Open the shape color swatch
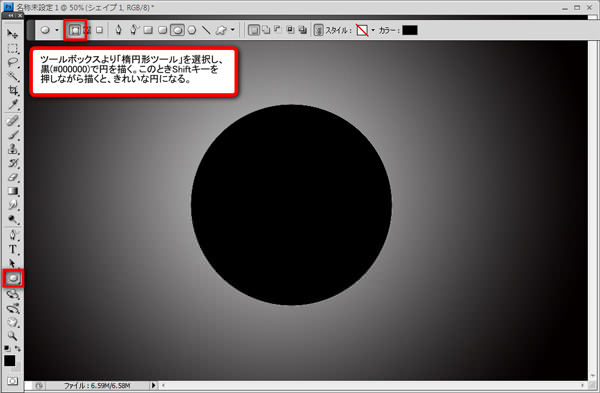 [409, 30]
